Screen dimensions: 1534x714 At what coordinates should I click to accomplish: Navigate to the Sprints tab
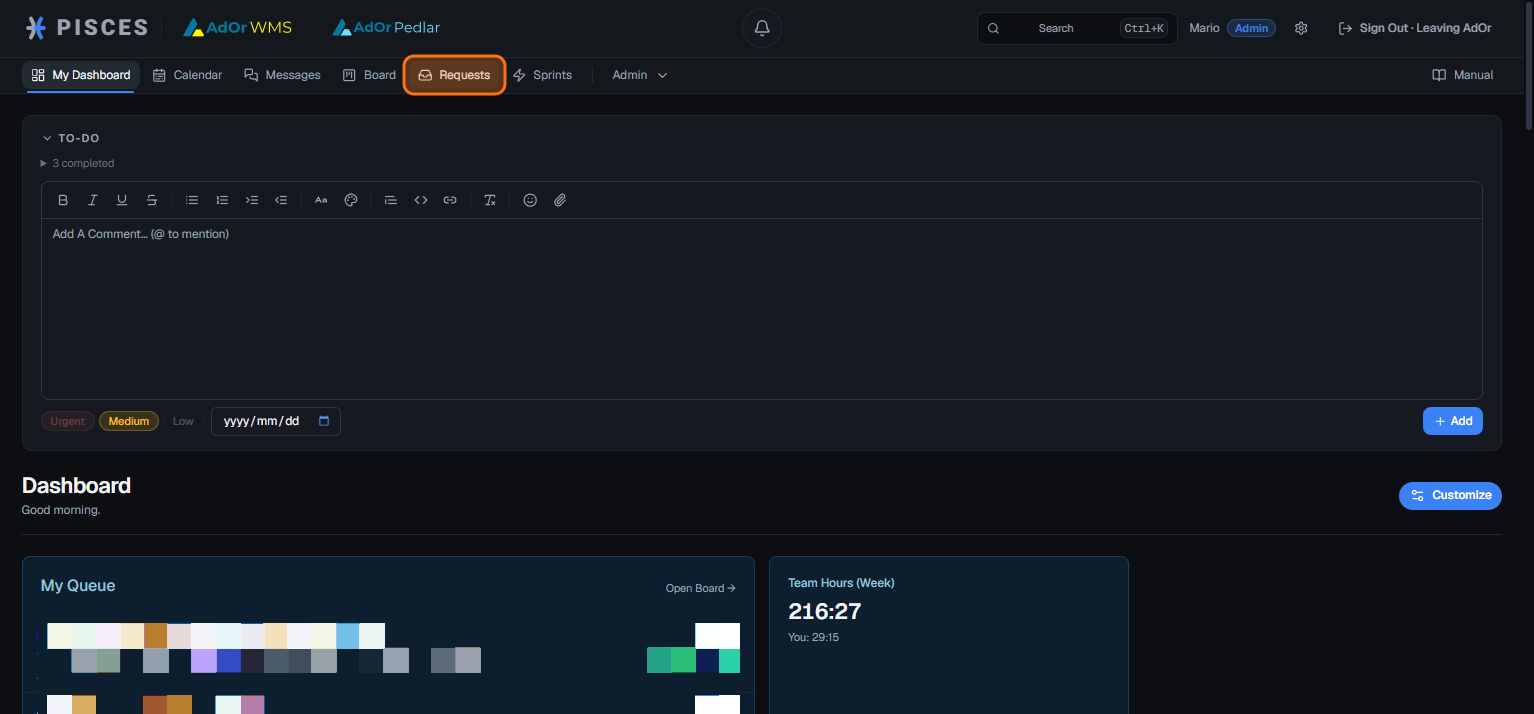[x=542, y=75]
